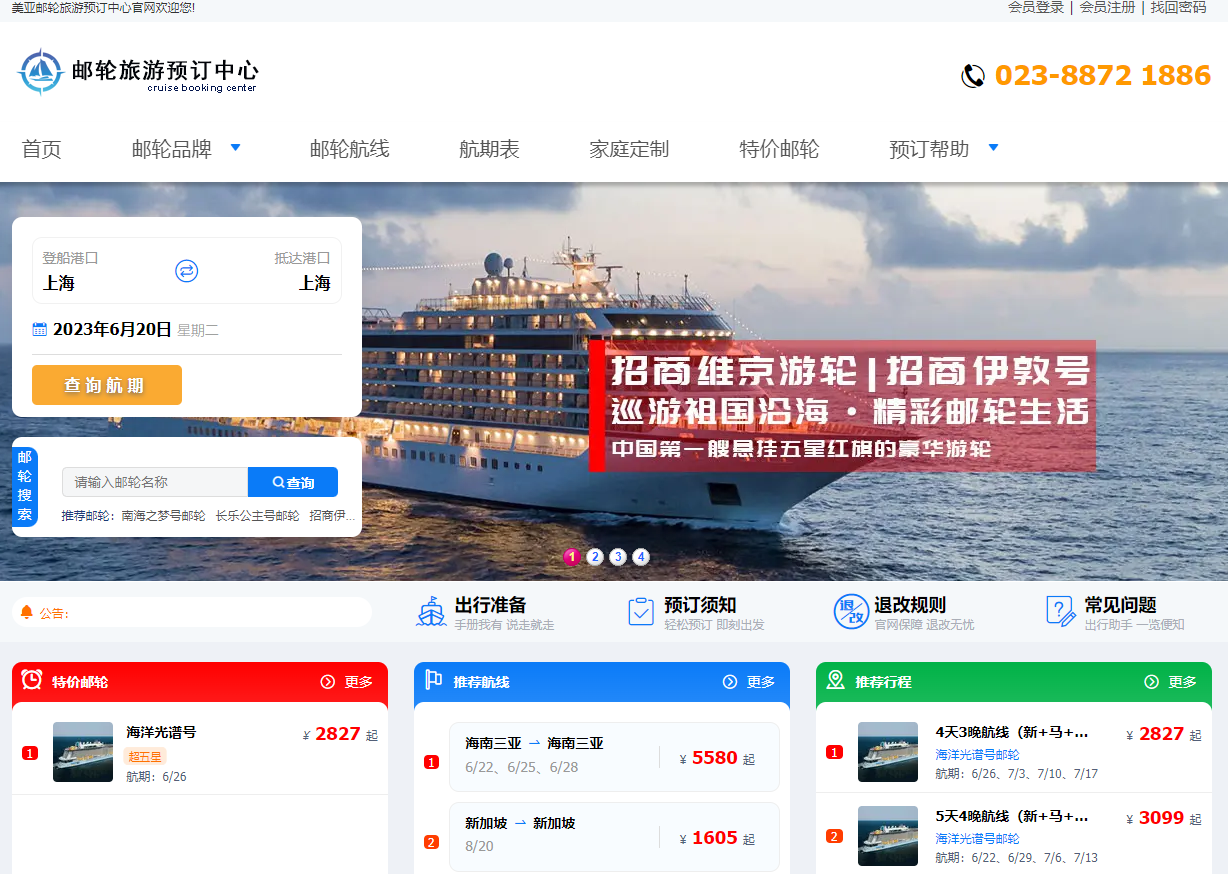Image resolution: width=1228 pixels, height=874 pixels.
Task: Click the cruise booking center logo
Action: (x=138, y=72)
